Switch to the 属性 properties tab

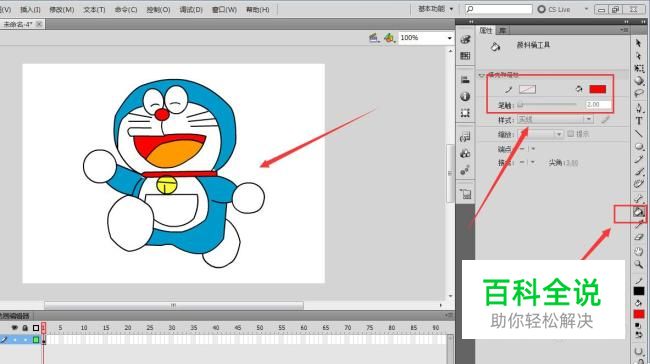[486, 30]
